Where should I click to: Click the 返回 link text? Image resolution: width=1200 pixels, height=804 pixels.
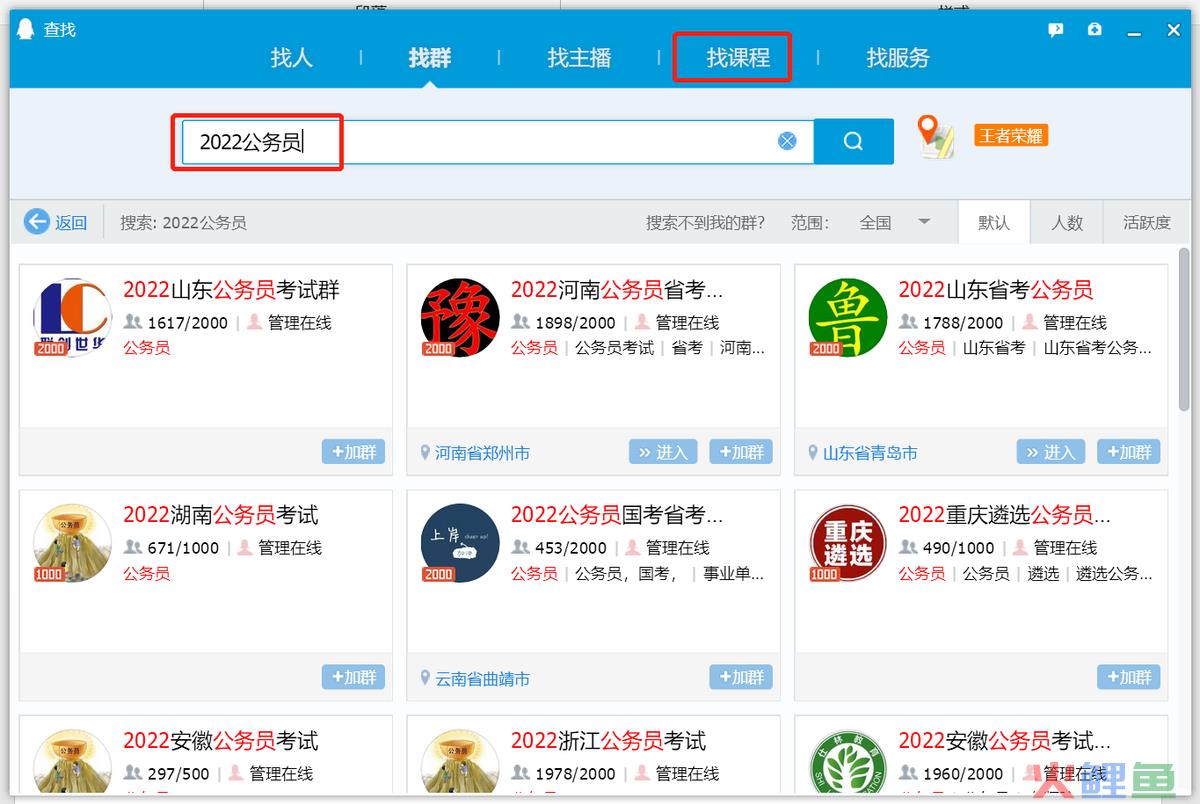[71, 223]
